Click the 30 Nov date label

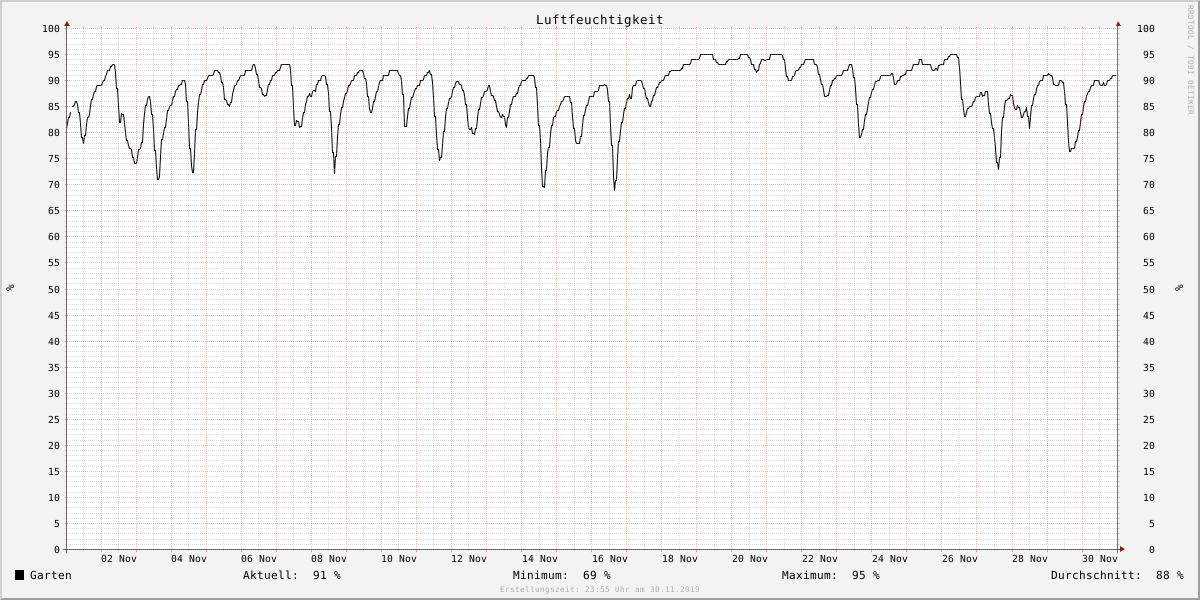pos(1100,558)
